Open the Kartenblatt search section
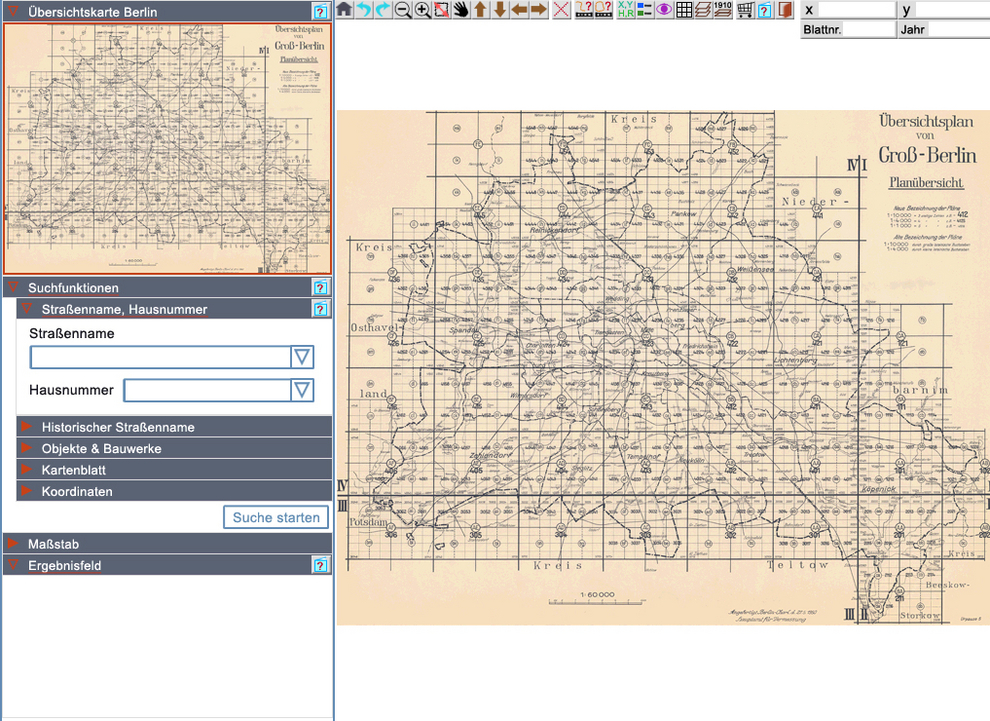 [x=73, y=470]
